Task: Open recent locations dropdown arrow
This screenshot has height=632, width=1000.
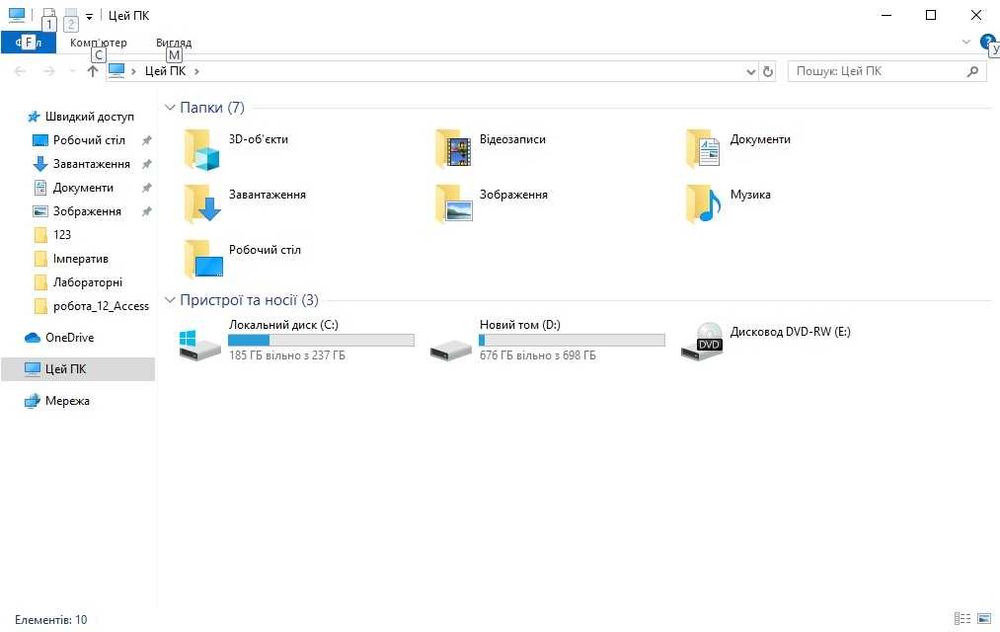Action: [73, 71]
